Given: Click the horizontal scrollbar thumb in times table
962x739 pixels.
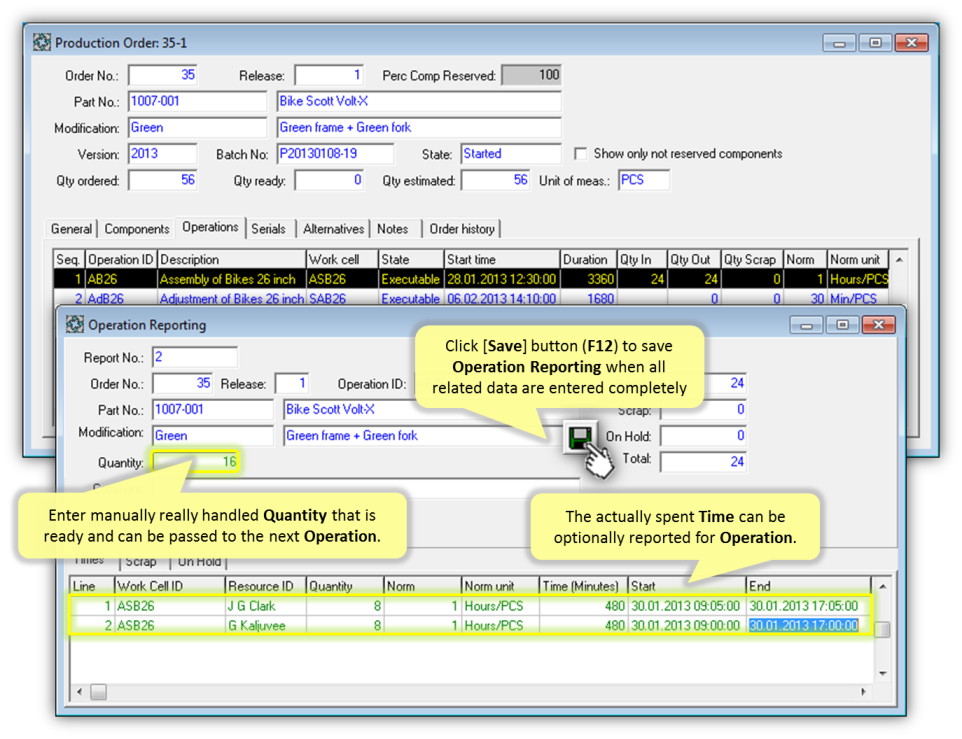Looking at the screenshot, I should (x=98, y=692).
